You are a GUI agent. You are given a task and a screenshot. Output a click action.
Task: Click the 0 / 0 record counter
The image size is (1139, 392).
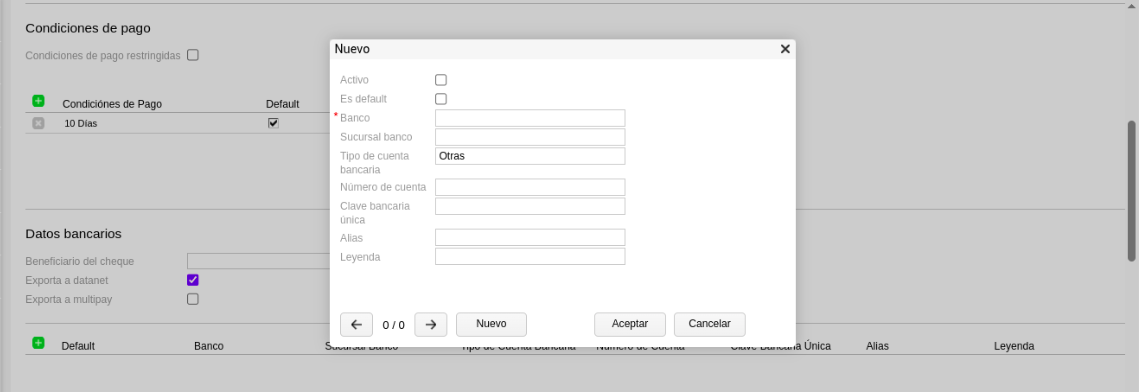tap(394, 325)
